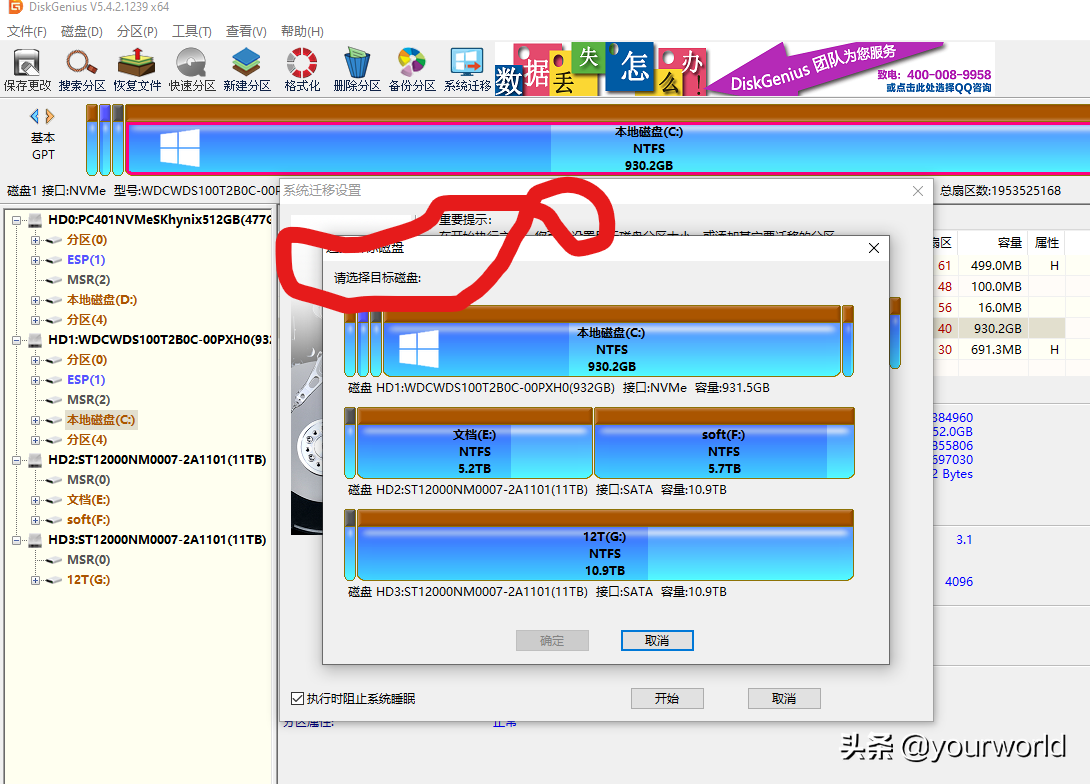1090x784 pixels.
Task: Click Cancel (取消) in target disk dialog
Action: coord(657,641)
